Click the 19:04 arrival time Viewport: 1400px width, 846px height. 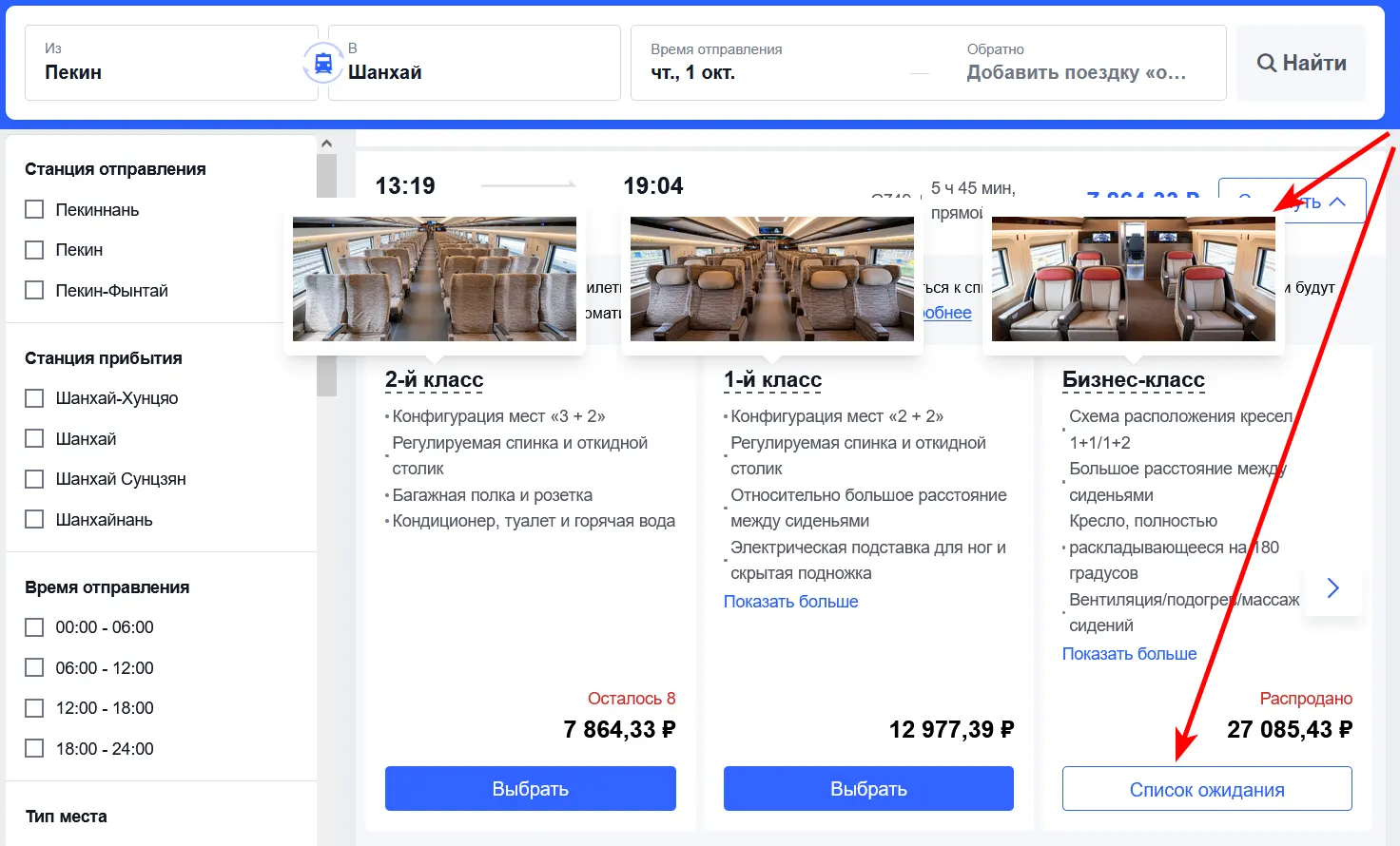[653, 186]
